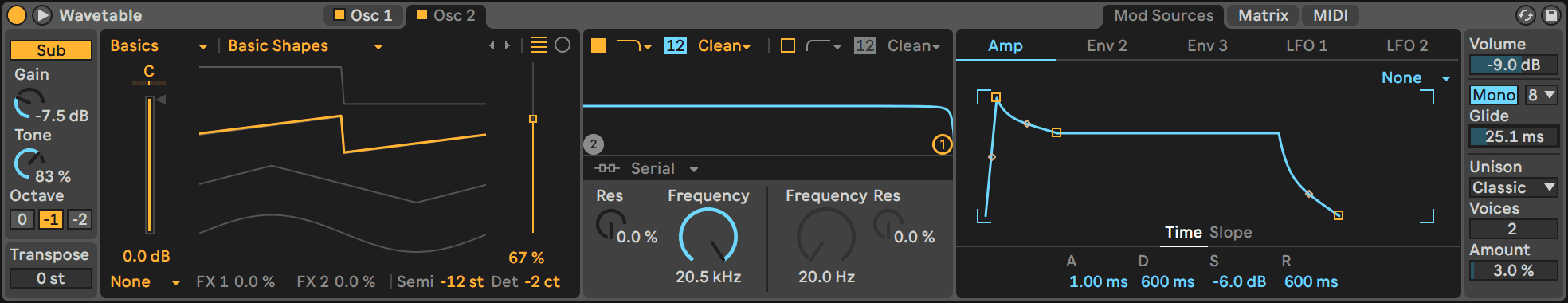Select the Env 3 tab
This screenshot has height=303, width=1568.
[x=1207, y=45]
